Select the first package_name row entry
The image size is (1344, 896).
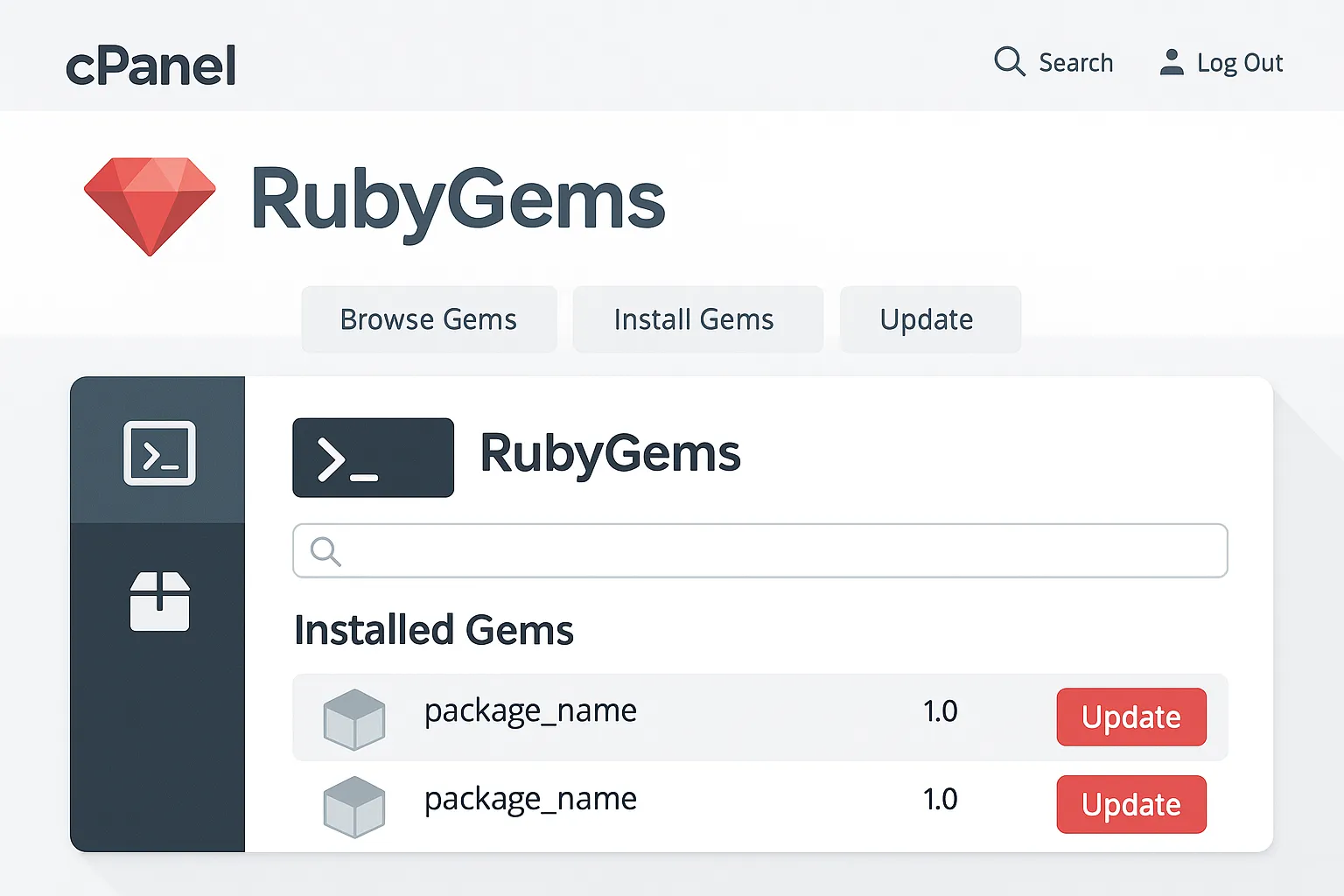point(530,711)
